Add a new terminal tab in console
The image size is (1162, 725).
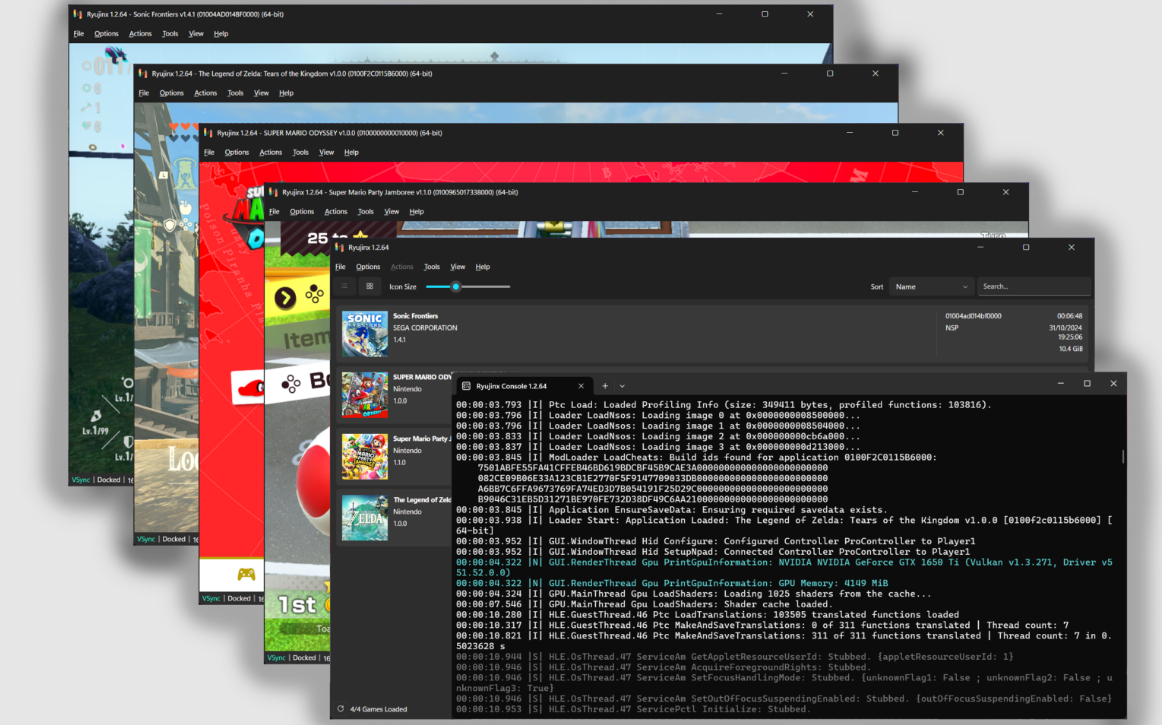[605, 385]
